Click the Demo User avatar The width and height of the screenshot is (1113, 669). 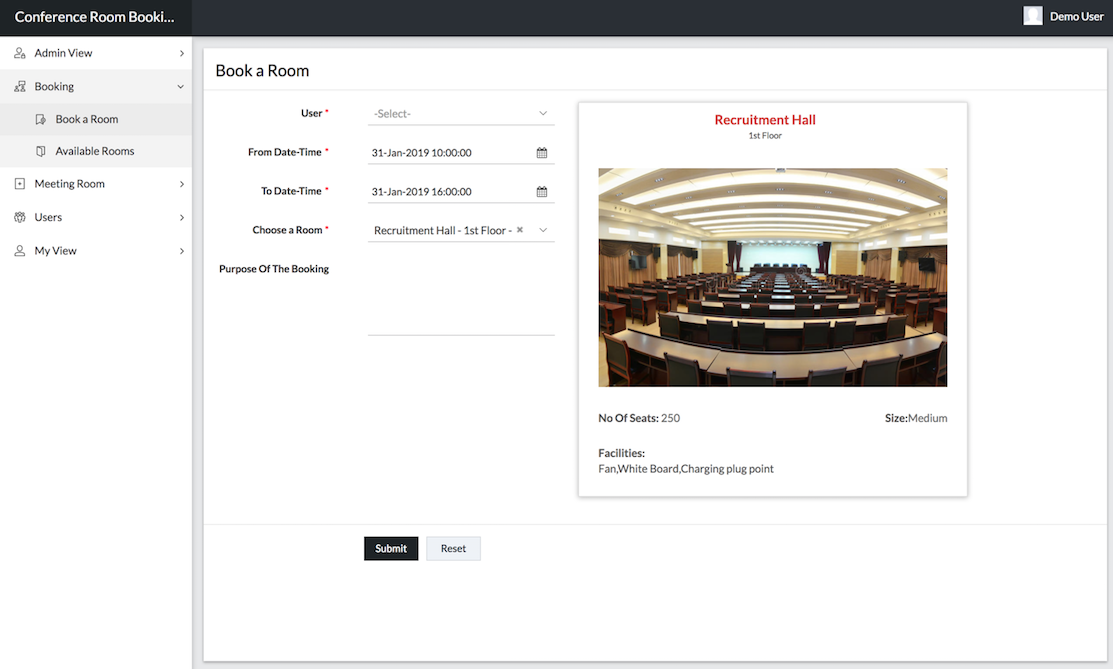[1033, 16]
